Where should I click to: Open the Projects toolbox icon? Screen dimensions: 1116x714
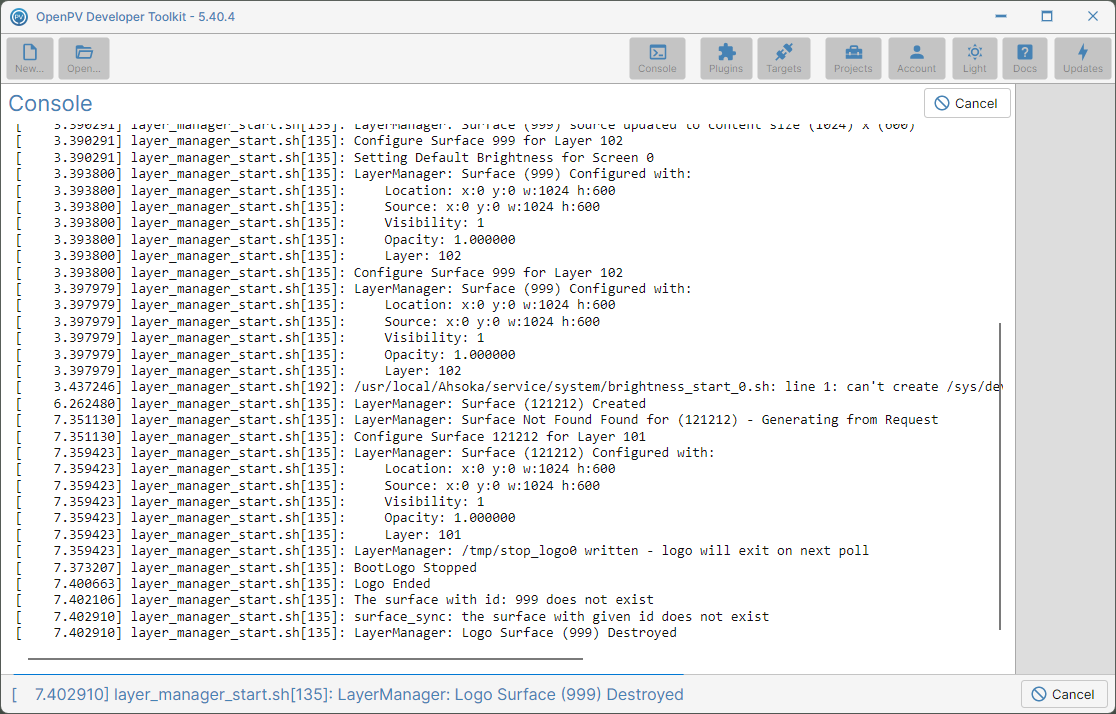853,58
